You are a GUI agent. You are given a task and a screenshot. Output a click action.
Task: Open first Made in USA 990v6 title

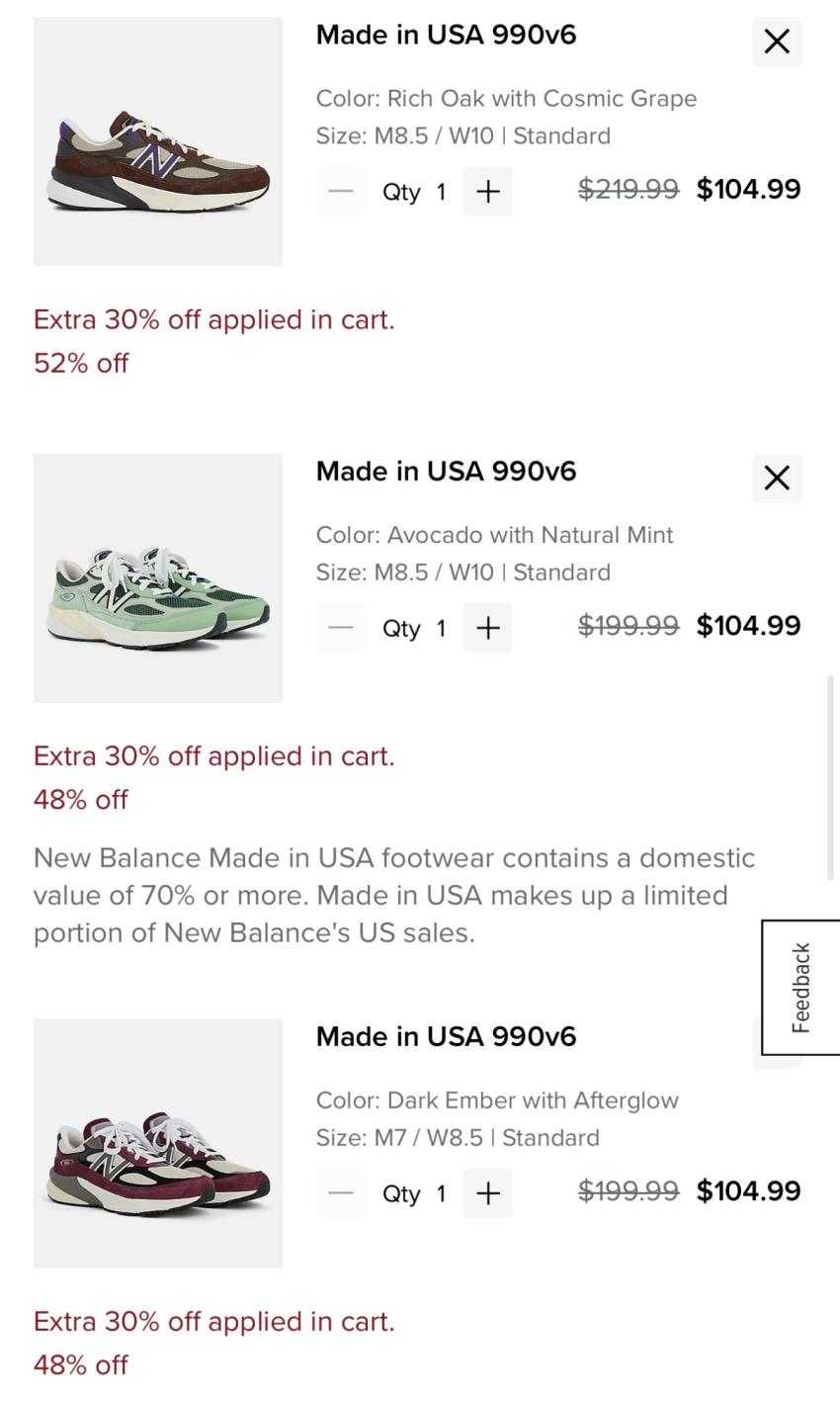point(446,35)
